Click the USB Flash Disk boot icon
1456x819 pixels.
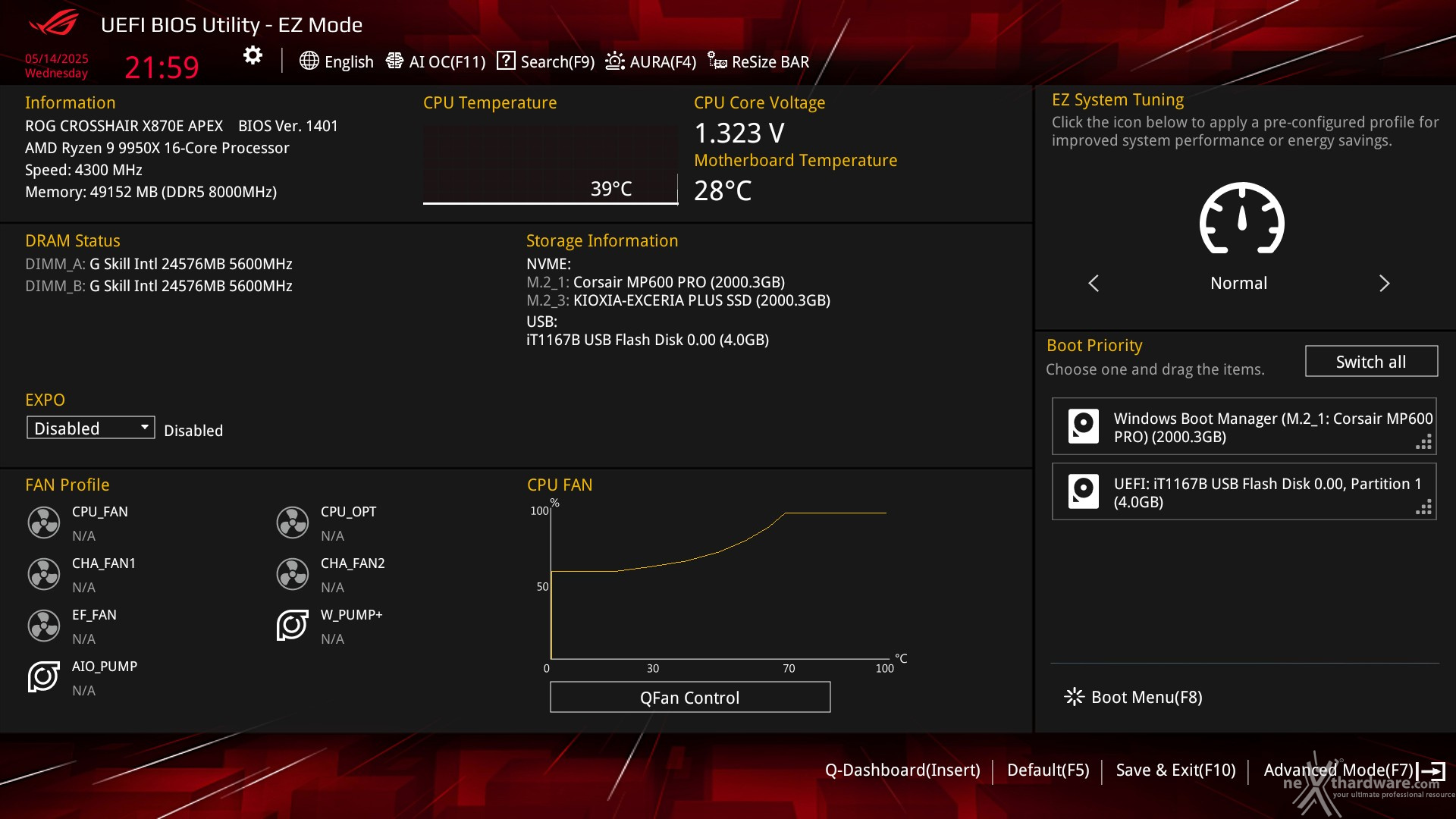coord(1083,491)
